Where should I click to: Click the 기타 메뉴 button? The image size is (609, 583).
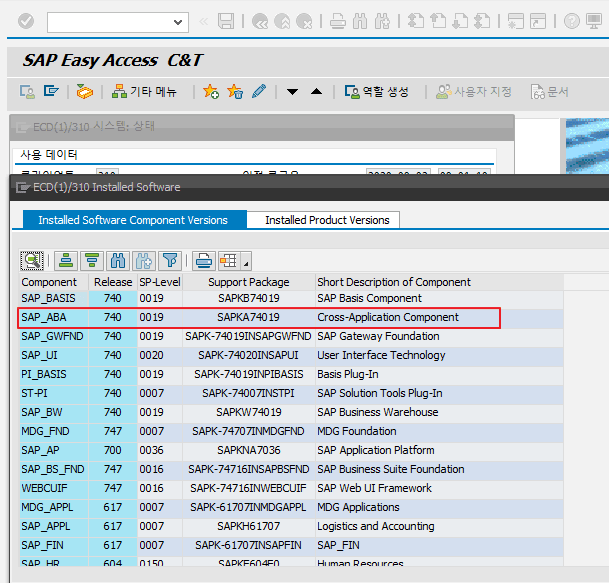tap(144, 92)
